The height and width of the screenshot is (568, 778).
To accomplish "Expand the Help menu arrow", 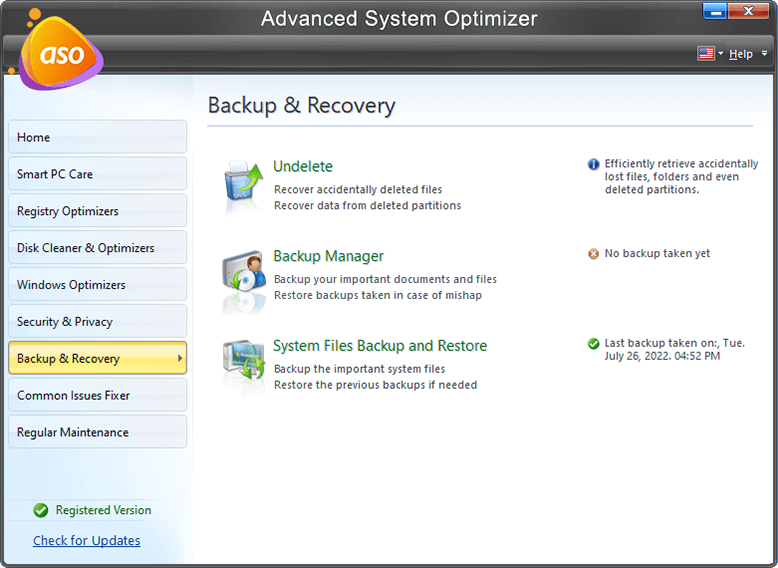I will tap(764, 53).
